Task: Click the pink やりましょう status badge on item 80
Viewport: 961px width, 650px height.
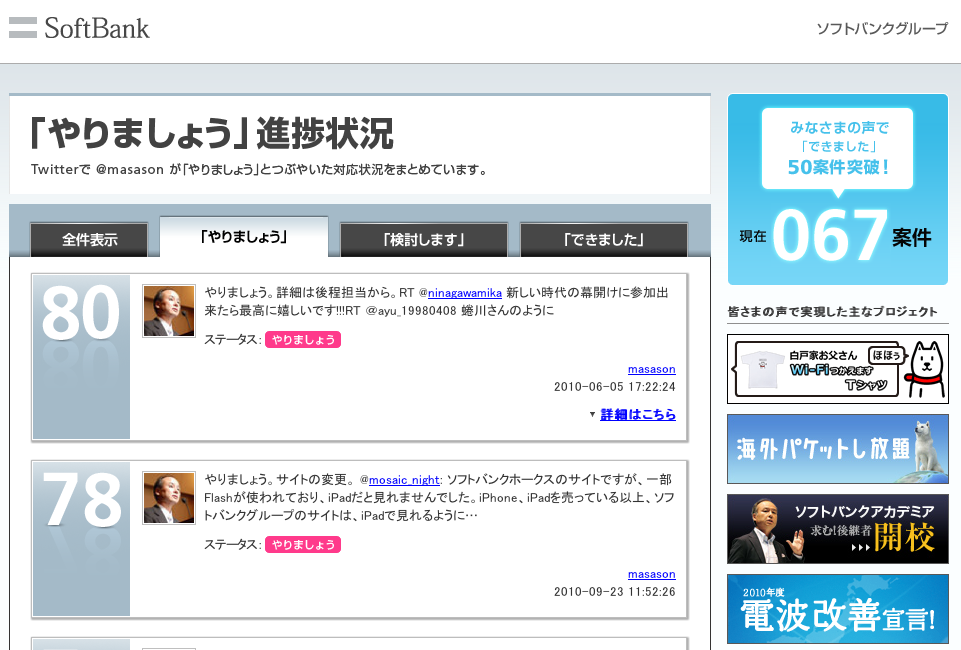Action: 304,340
